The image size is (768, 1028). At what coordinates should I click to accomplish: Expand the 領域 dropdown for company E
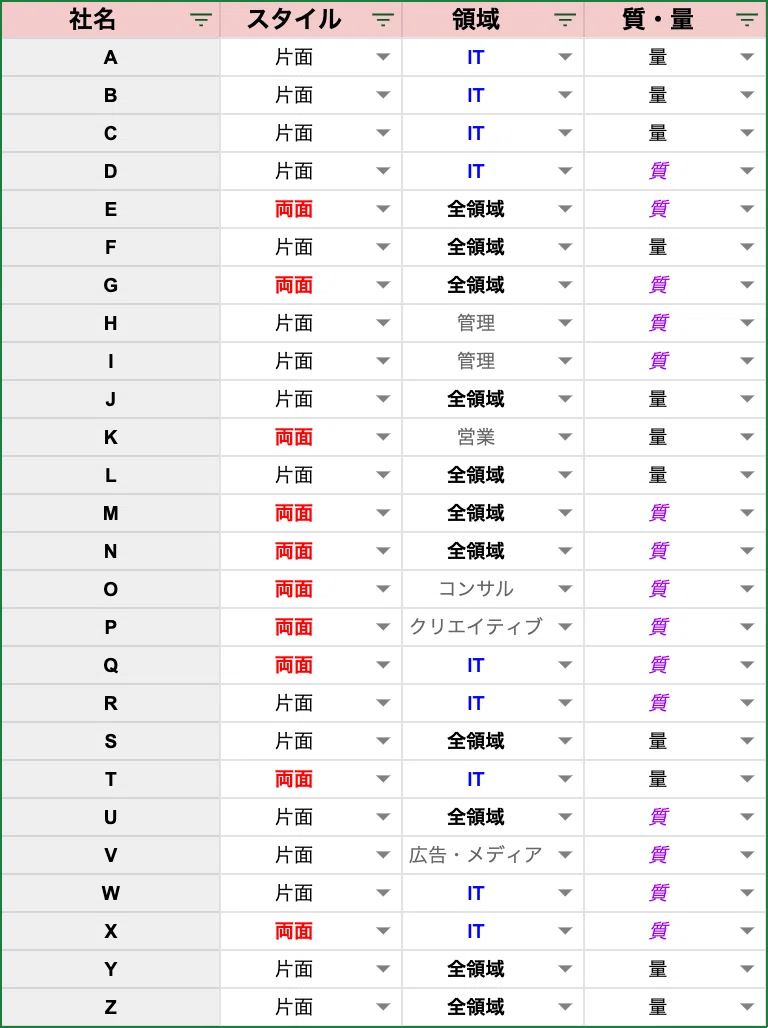coord(565,209)
